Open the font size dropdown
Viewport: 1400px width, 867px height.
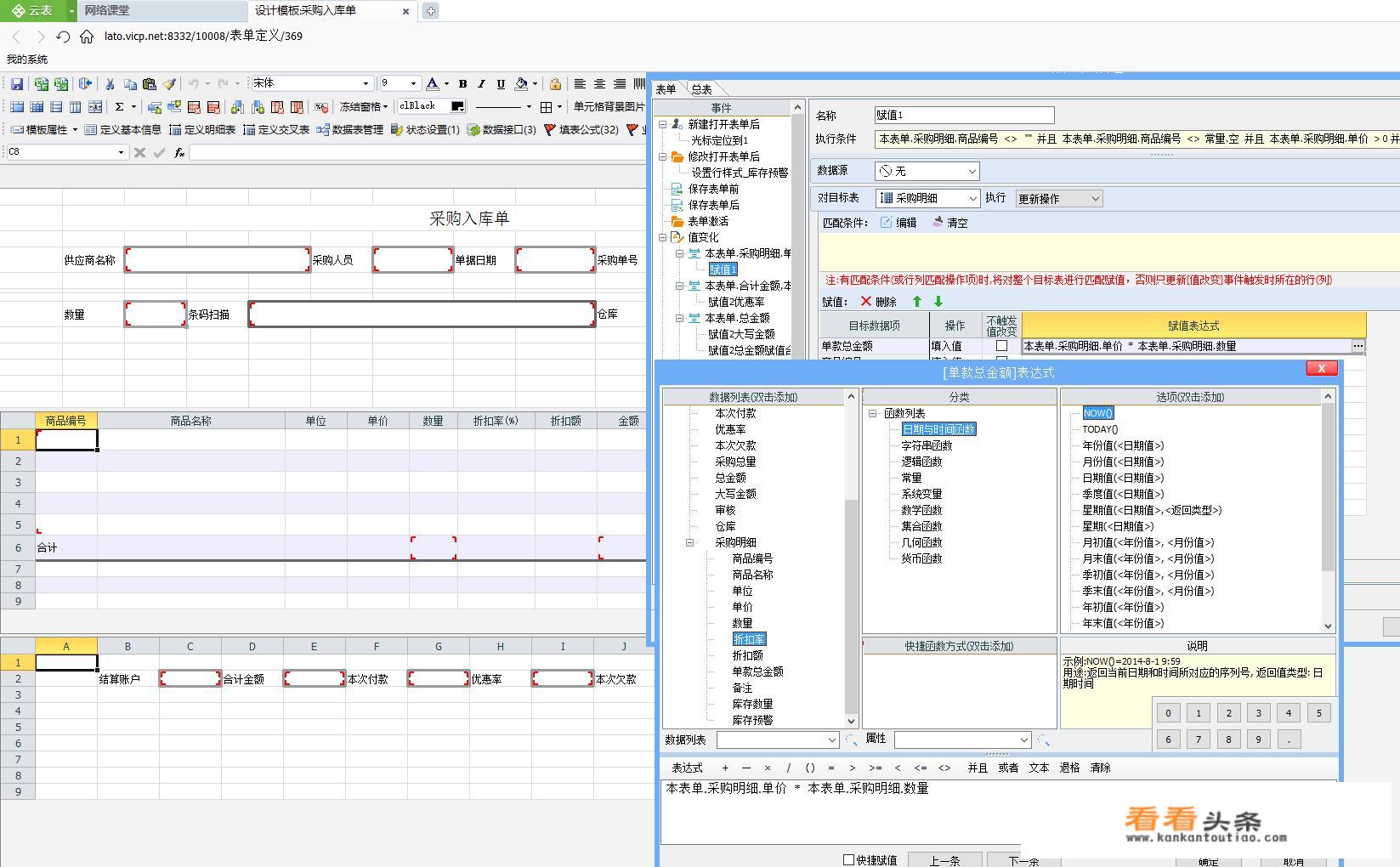pyautogui.click(x=414, y=83)
